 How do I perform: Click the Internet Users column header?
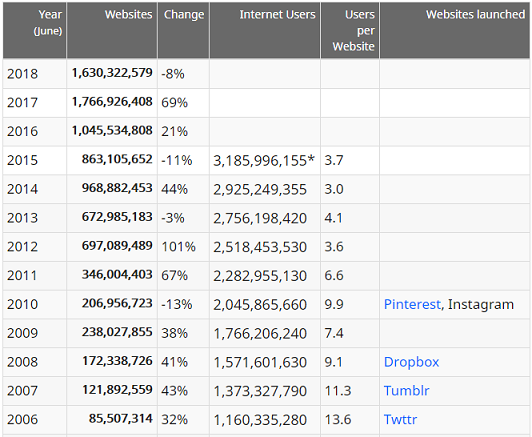click(x=265, y=30)
